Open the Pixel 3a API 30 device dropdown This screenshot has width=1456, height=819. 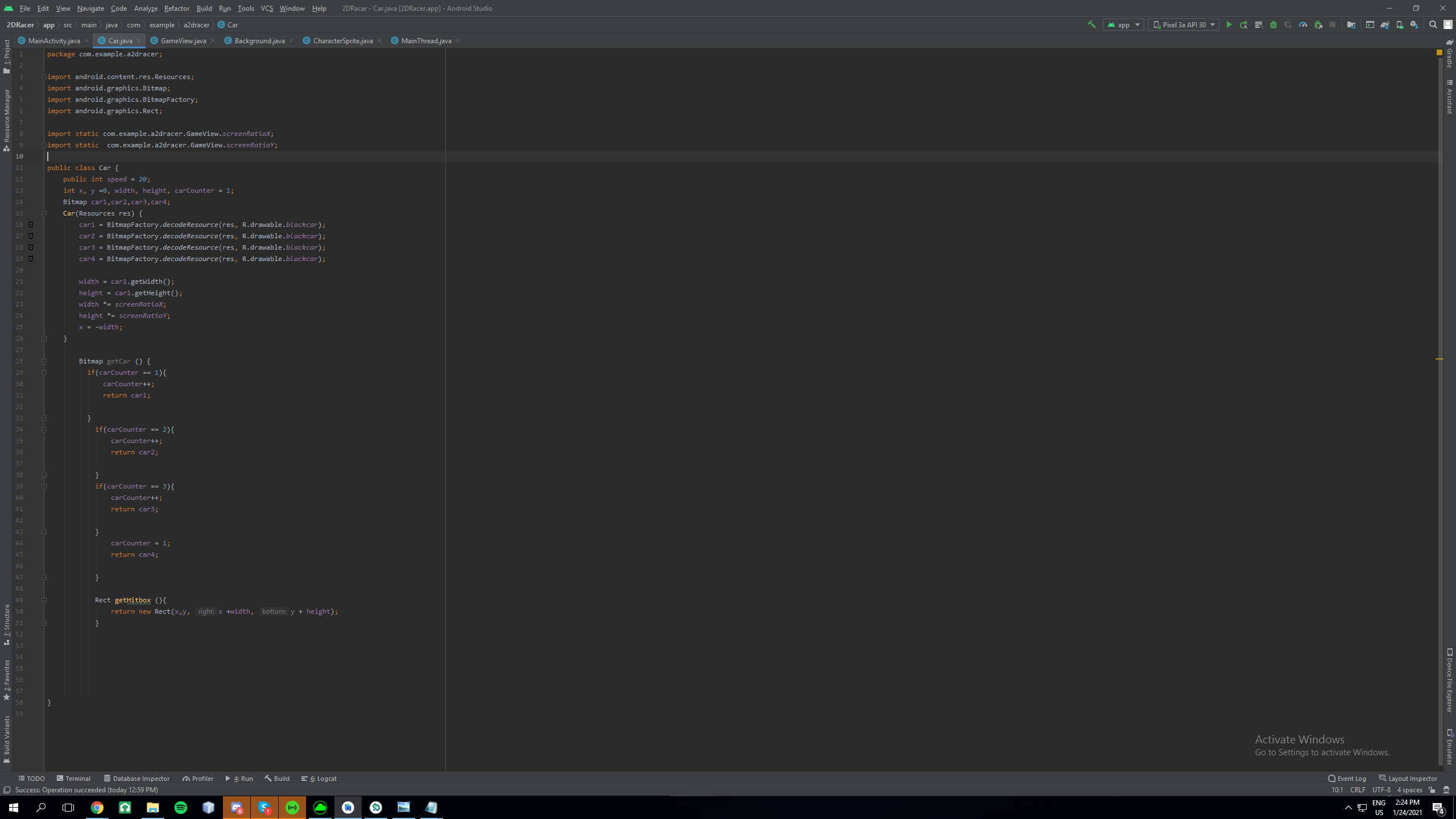(x=1184, y=24)
